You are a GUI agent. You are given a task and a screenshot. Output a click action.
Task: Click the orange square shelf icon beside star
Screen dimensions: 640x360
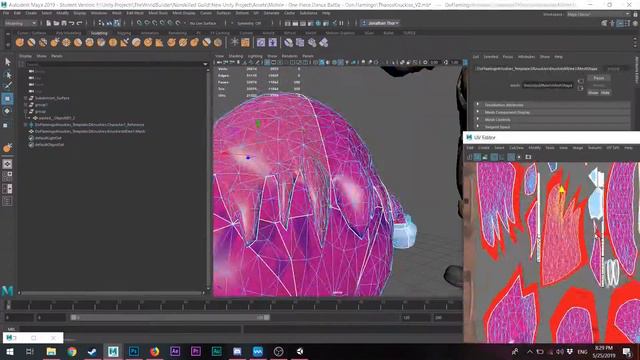tap(245, 42)
